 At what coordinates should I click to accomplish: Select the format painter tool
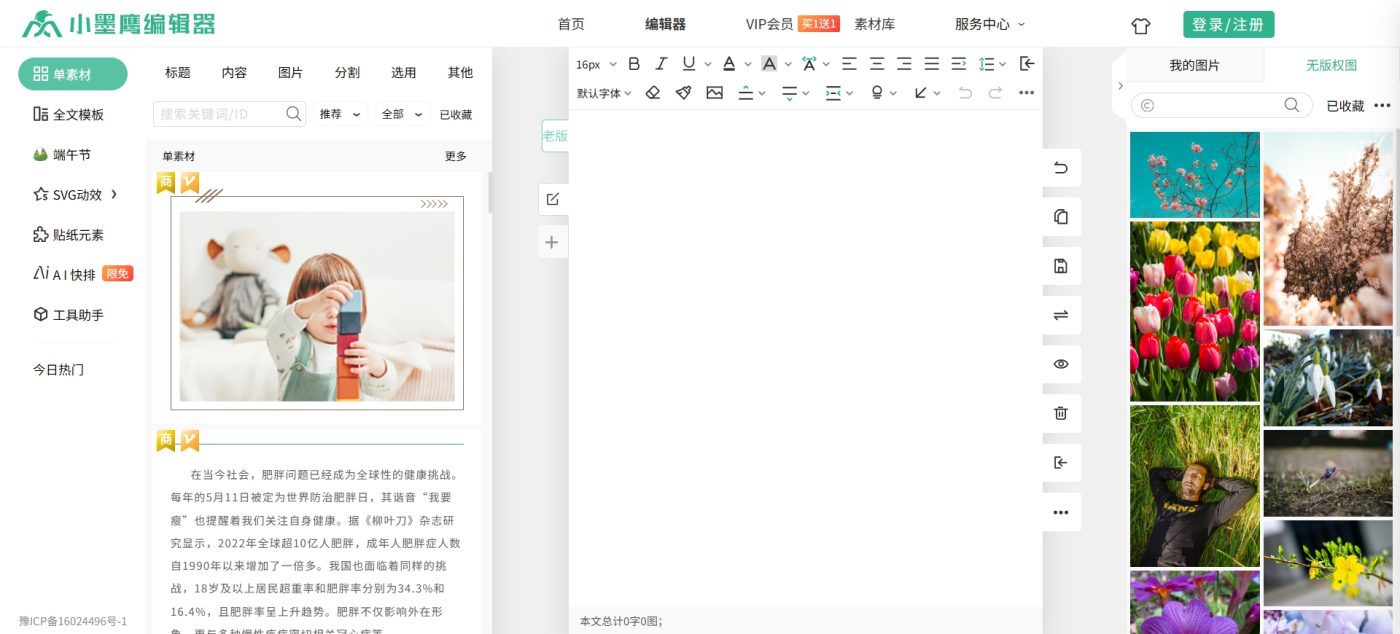pos(684,92)
